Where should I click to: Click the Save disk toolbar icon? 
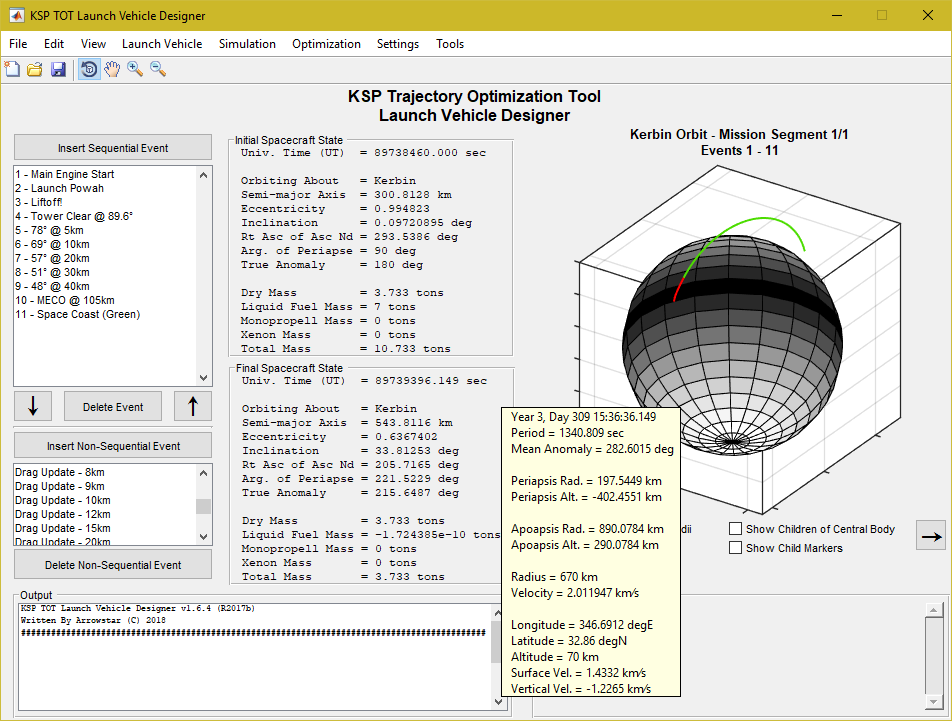tap(58, 69)
